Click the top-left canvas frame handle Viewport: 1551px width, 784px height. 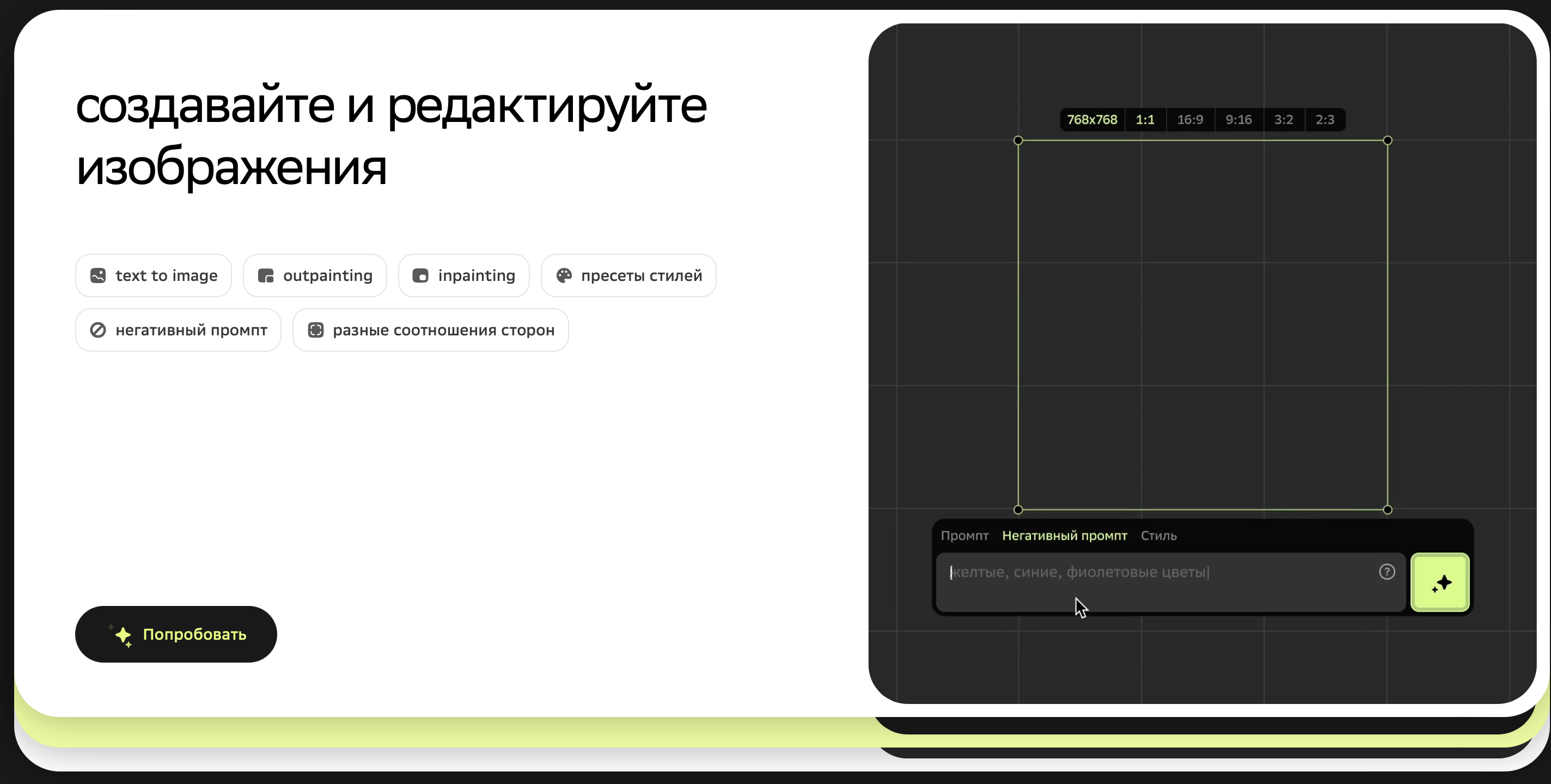tap(1018, 140)
